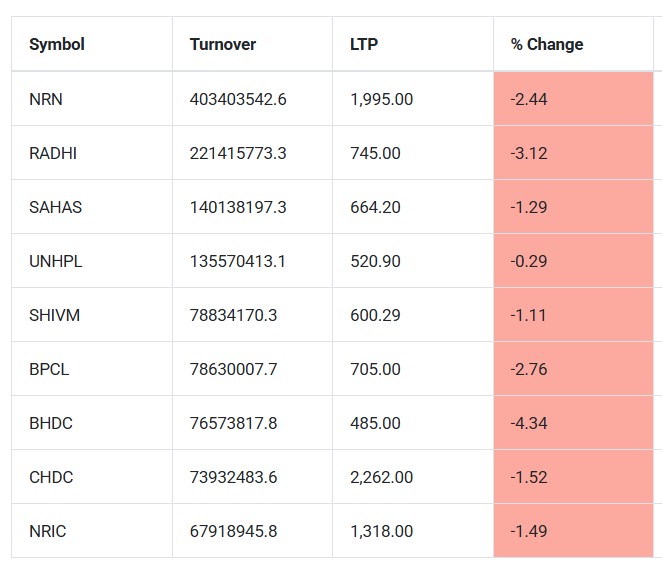Open the CHDC symbol entry
The width and height of the screenshot is (662, 571).
51,477
